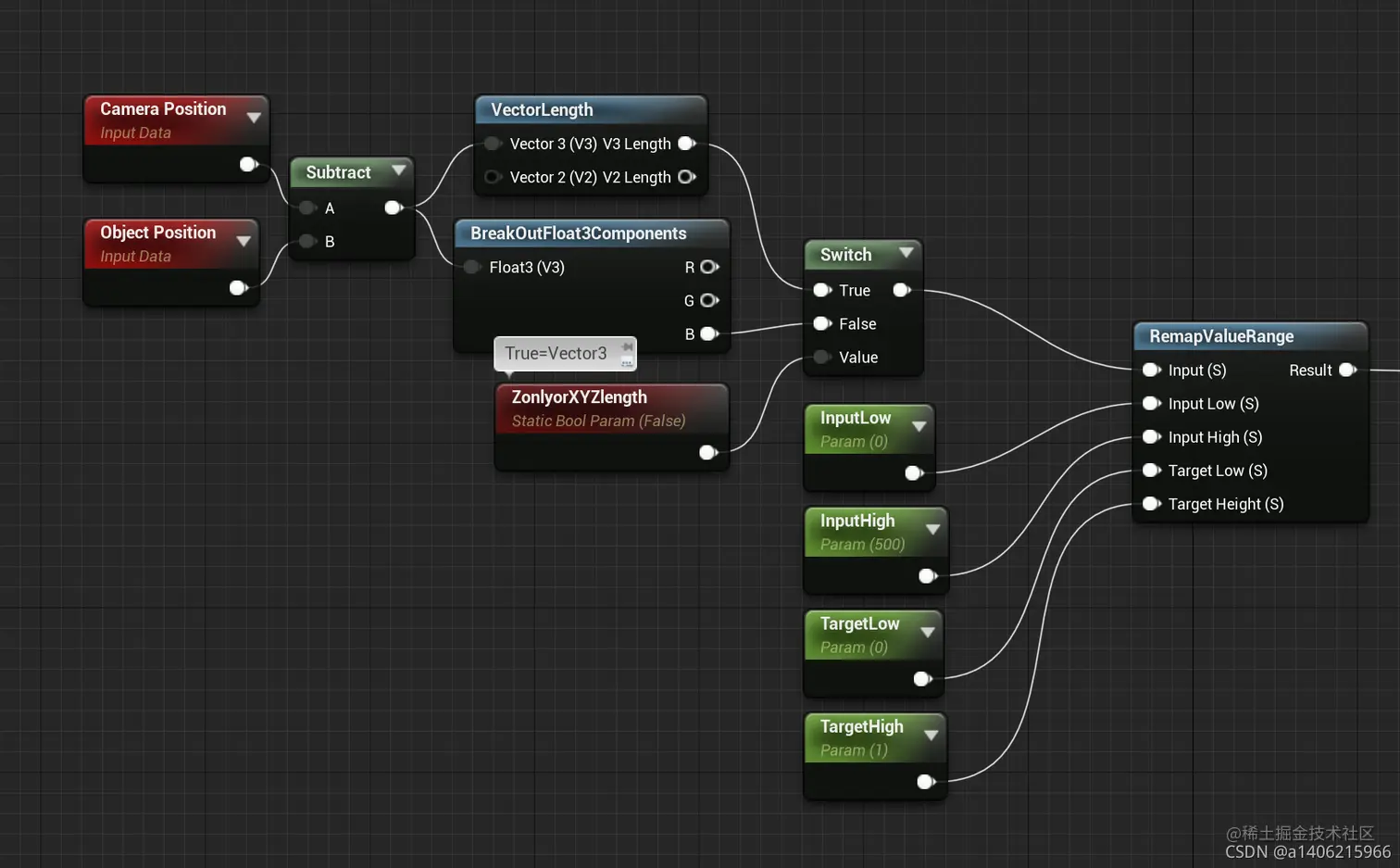Click the Subtract node result output pin
The width and height of the screenshot is (1400, 868).
tap(393, 208)
